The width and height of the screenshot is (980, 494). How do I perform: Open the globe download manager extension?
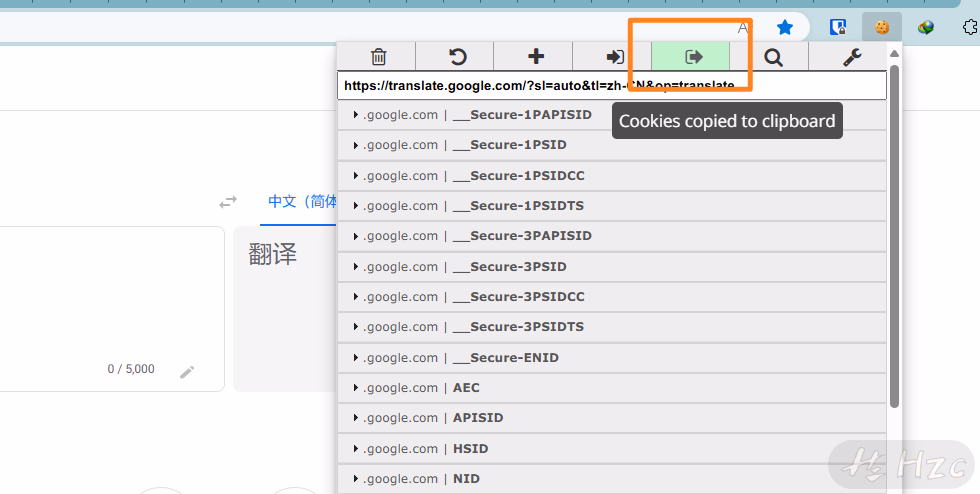(x=926, y=28)
